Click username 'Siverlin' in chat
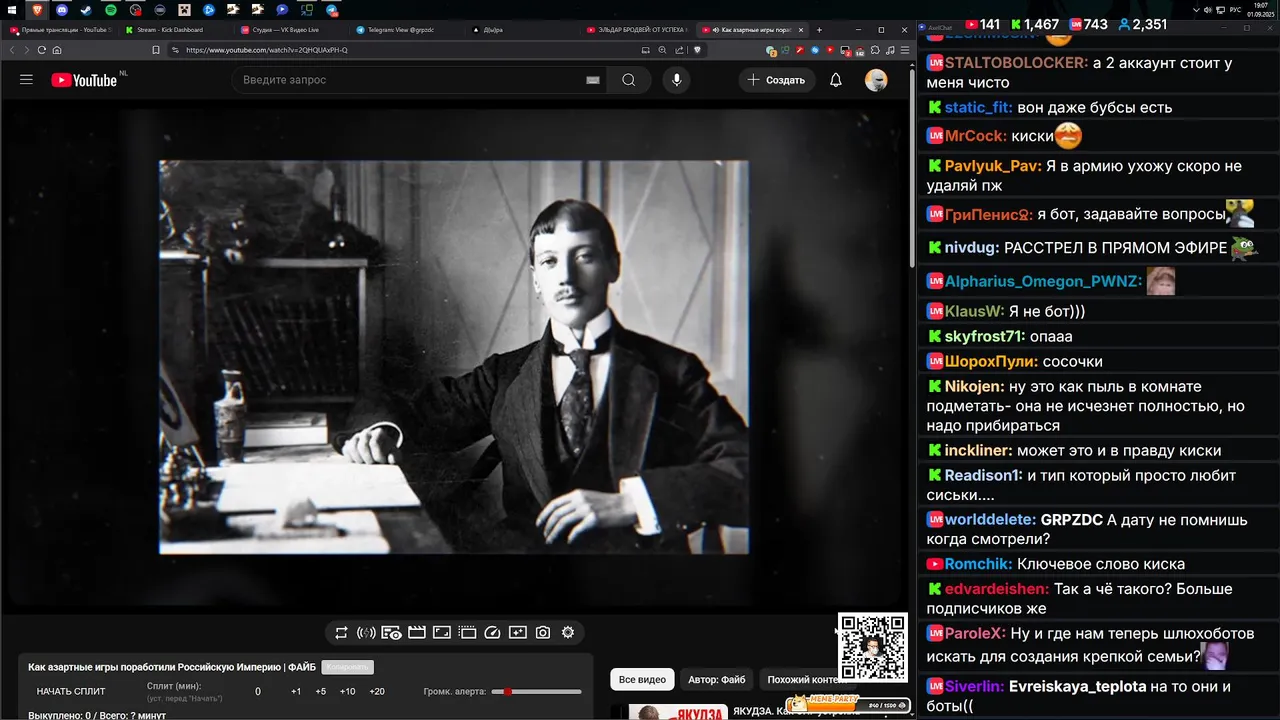This screenshot has width=1280, height=720. (975, 687)
